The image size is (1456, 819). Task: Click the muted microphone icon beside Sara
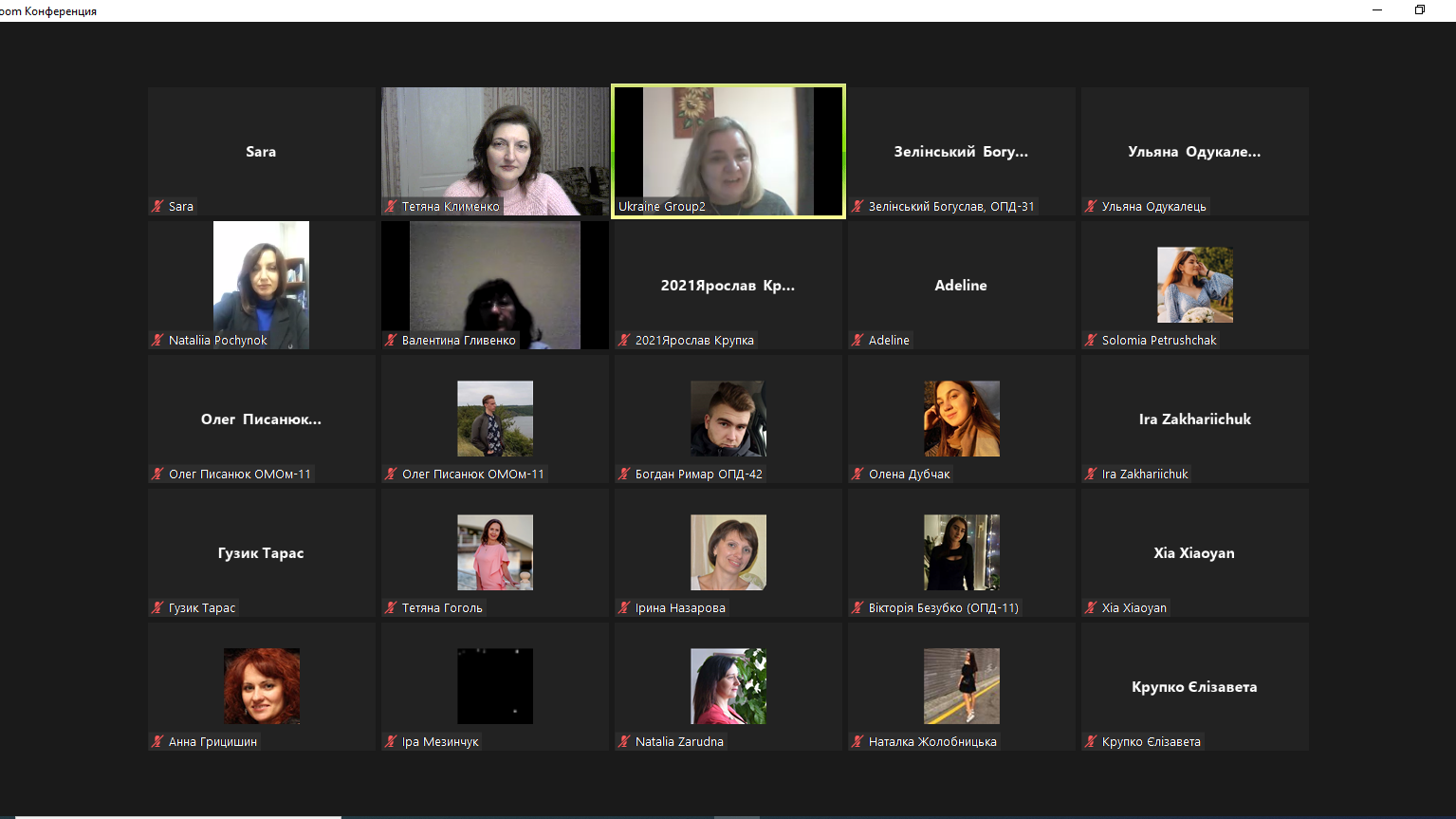158,206
